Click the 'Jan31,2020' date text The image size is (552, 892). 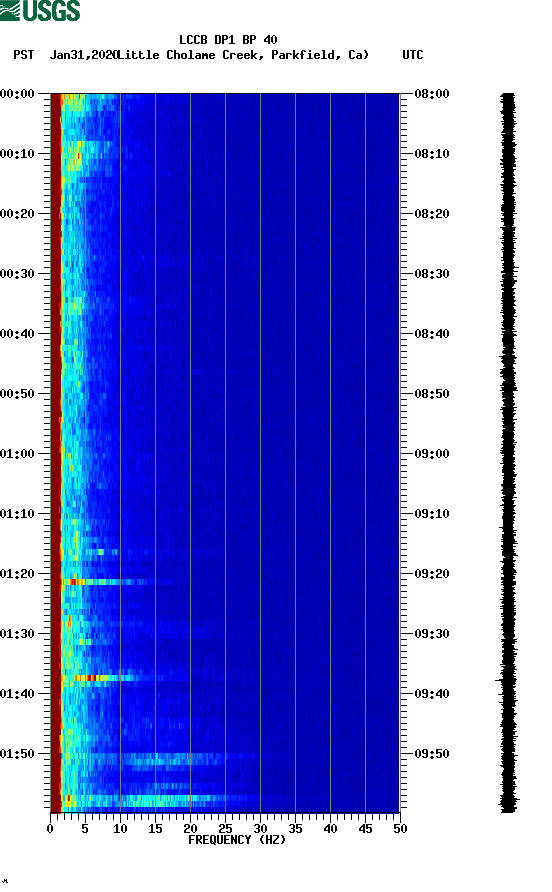83,55
